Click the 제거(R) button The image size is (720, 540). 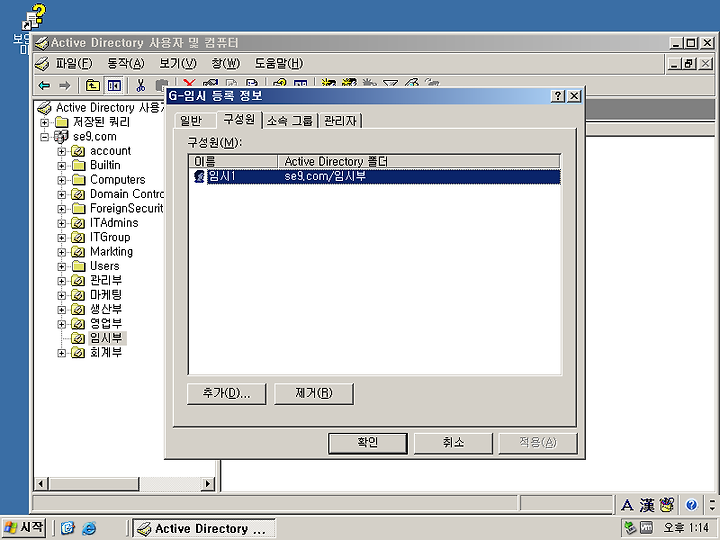click(314, 394)
